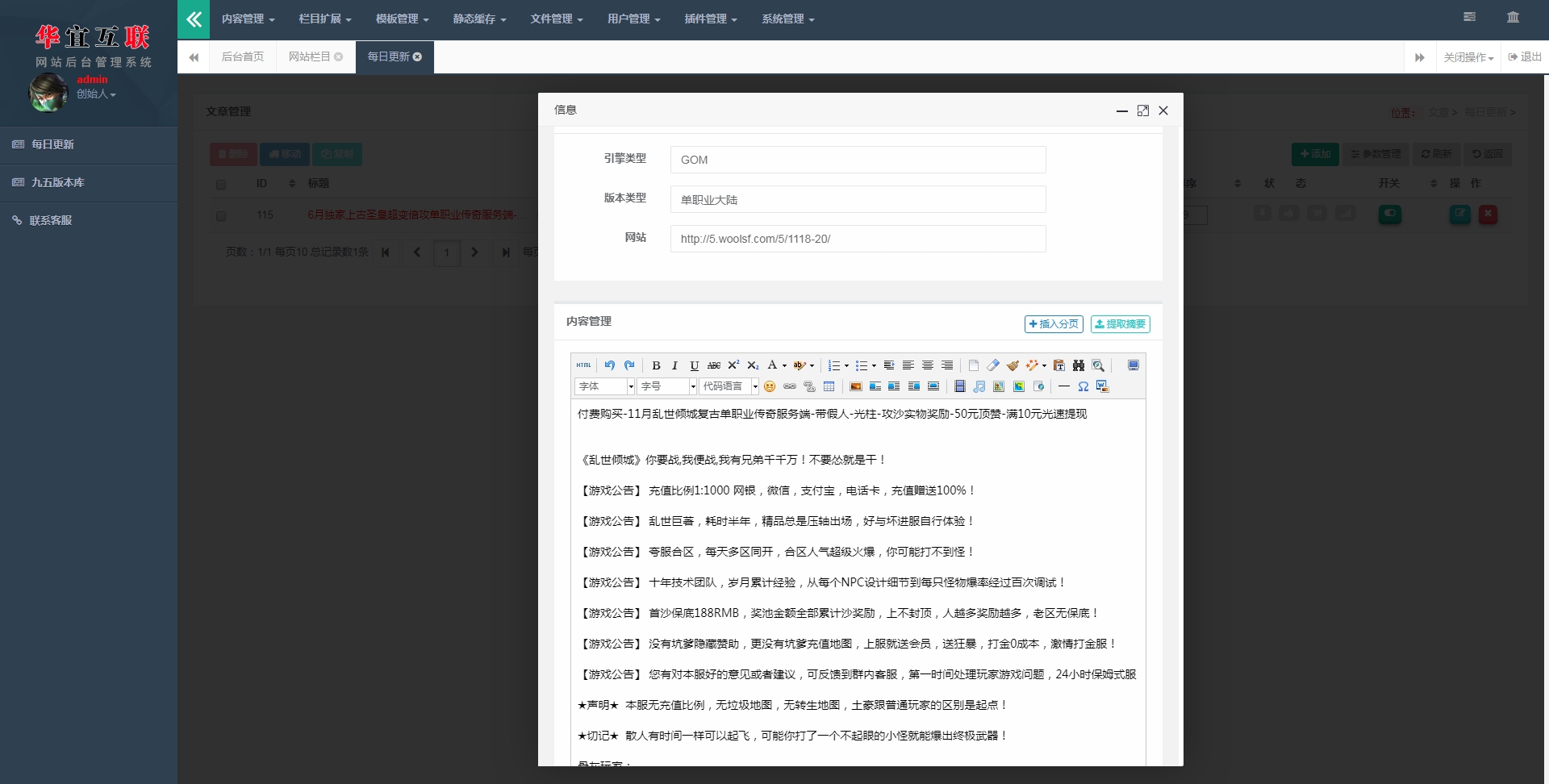Click 插入分页 button
The image size is (1549, 784).
point(1054,323)
